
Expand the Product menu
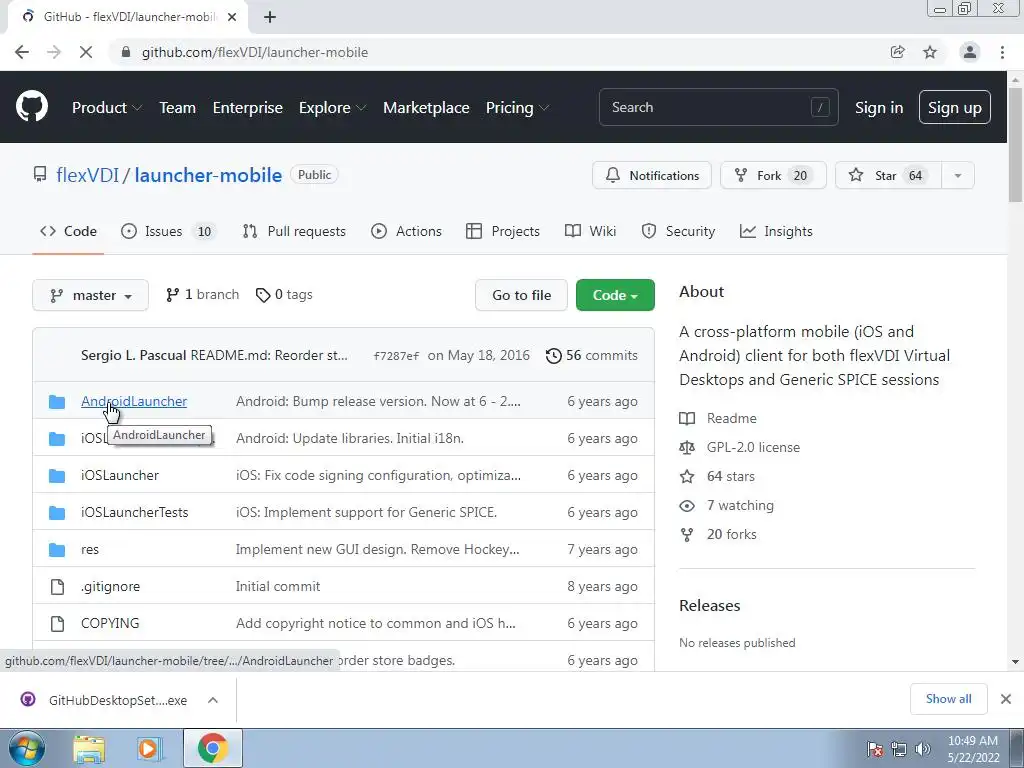click(107, 108)
